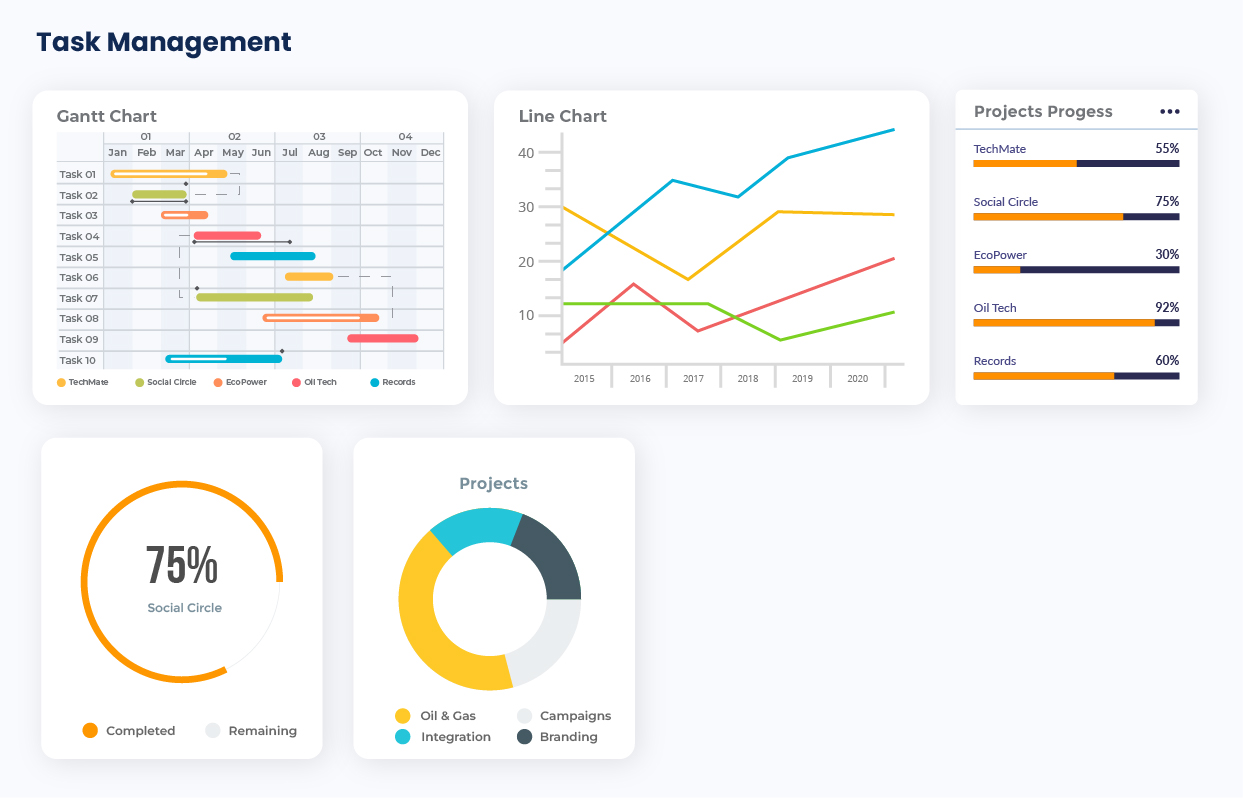Screen dimensions: 1243x798
Task: Click the Oil Tech 92% progress bar
Action: [1076, 323]
